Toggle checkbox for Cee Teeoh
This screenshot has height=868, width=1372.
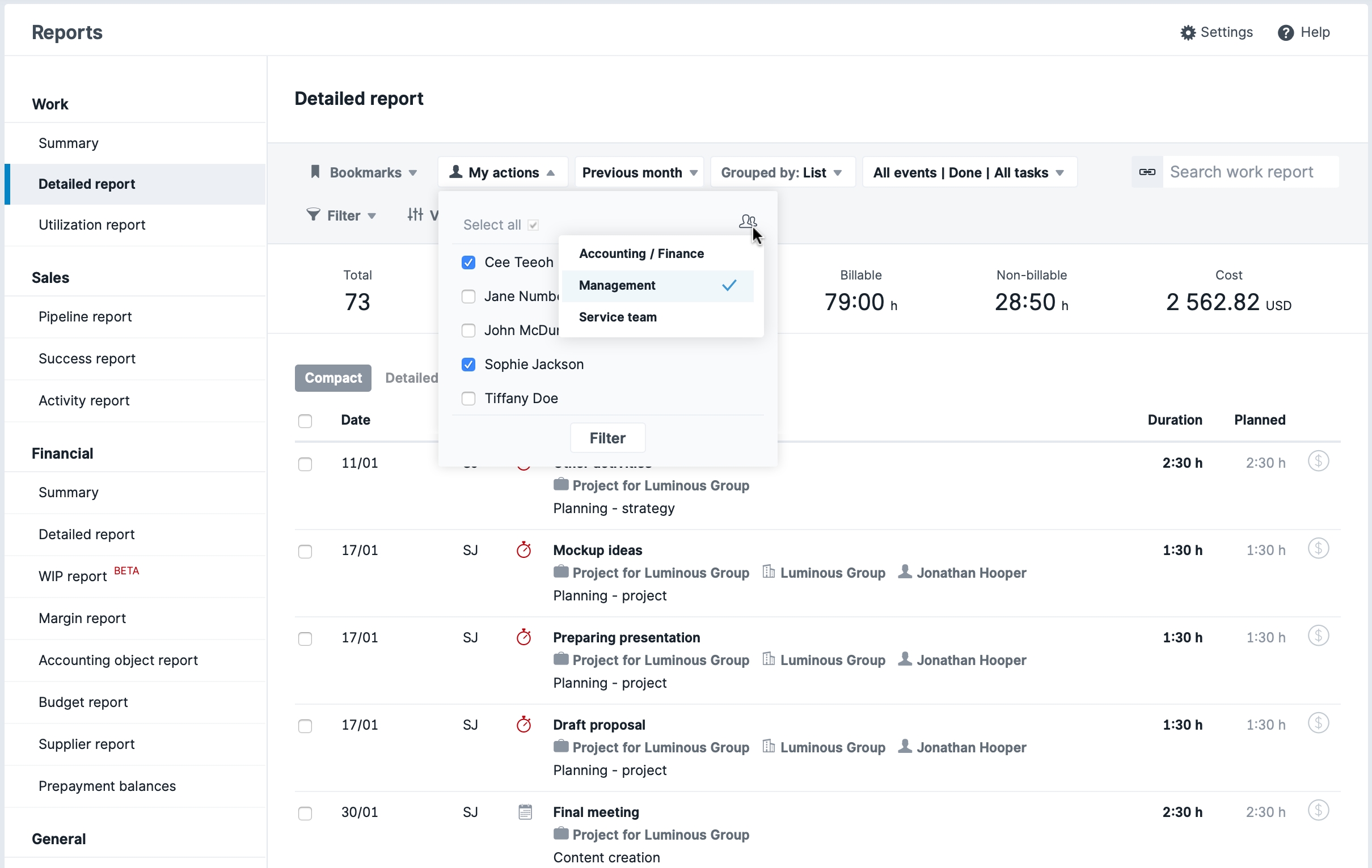[468, 261]
